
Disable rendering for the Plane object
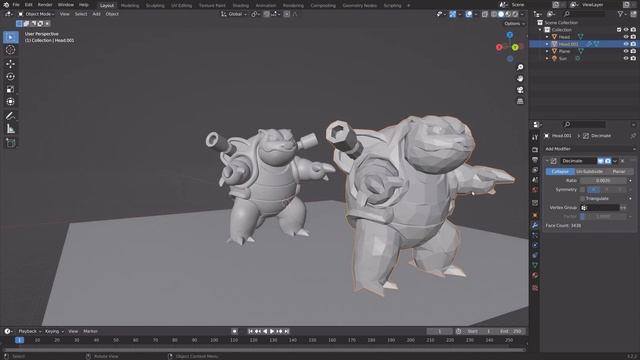click(633, 51)
